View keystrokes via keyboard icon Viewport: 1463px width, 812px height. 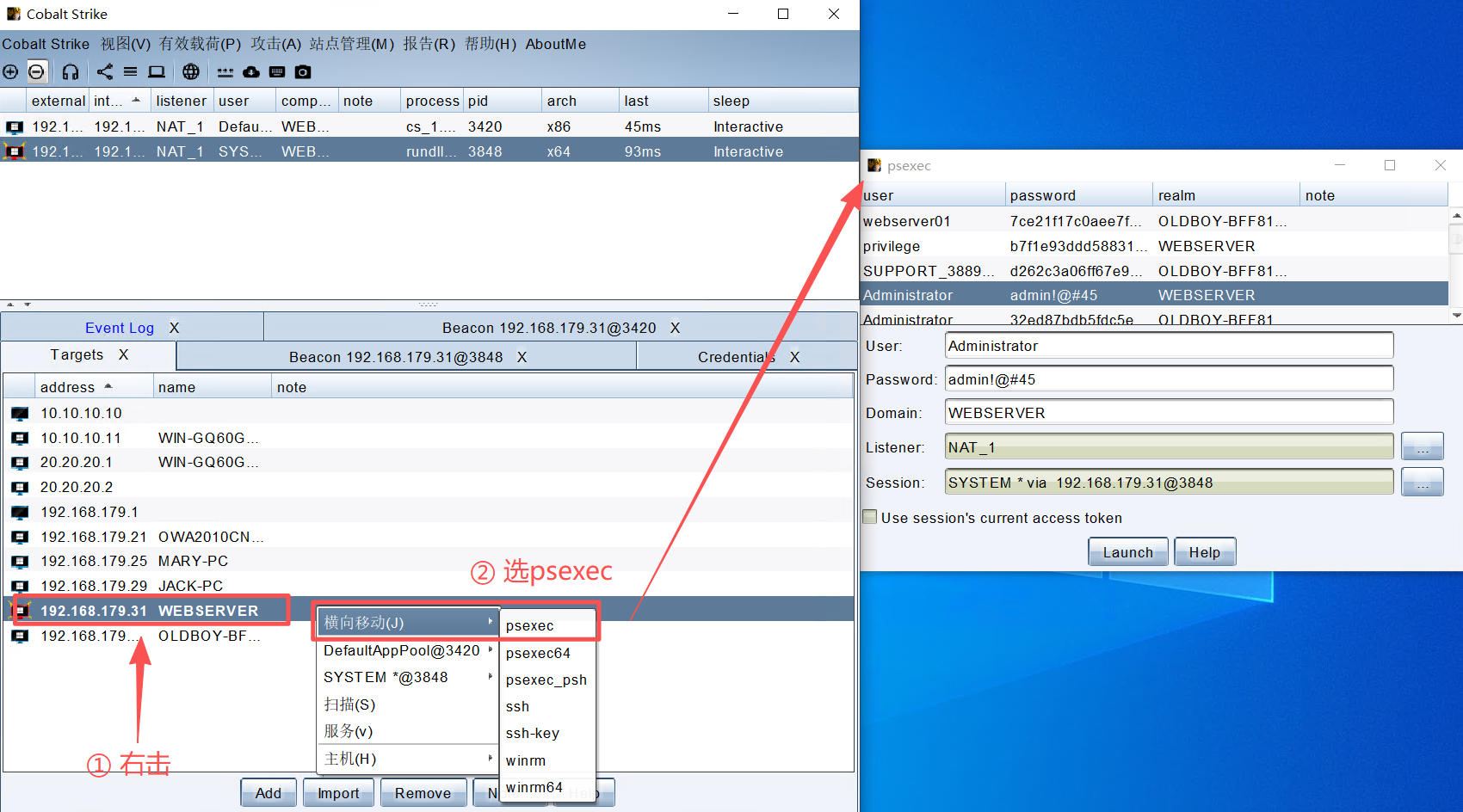click(277, 72)
